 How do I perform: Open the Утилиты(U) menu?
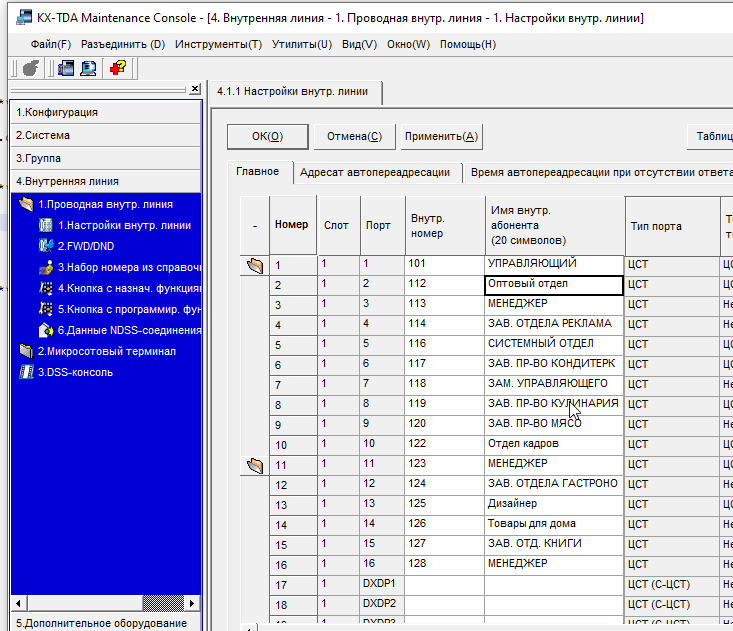click(x=302, y=44)
